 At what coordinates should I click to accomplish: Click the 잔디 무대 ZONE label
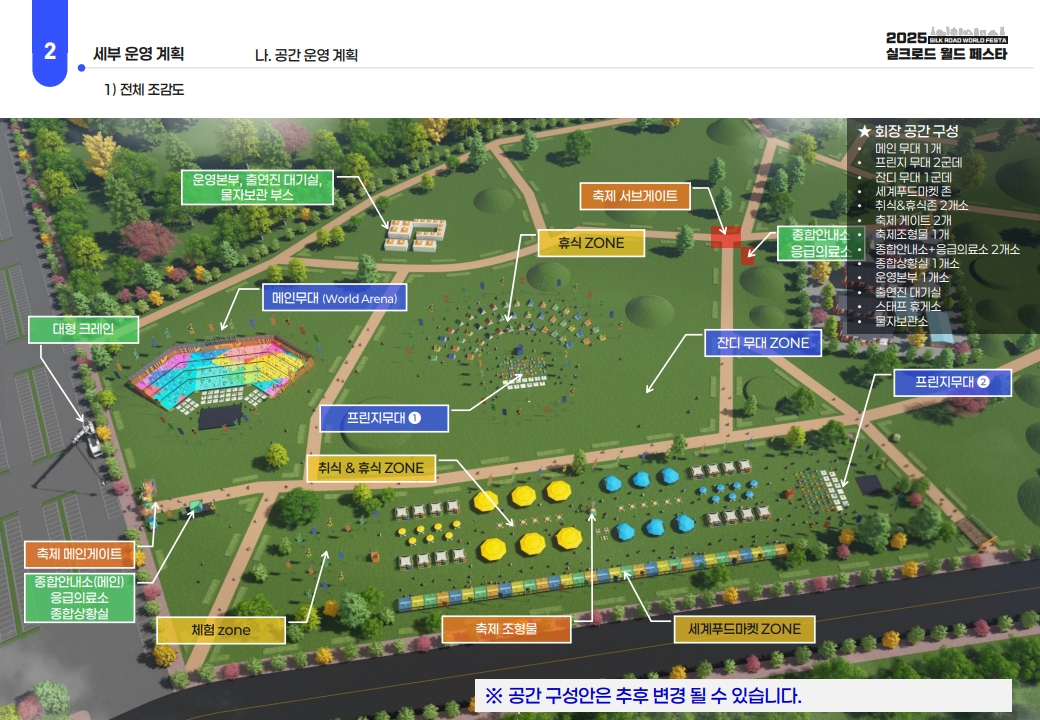[x=762, y=343]
